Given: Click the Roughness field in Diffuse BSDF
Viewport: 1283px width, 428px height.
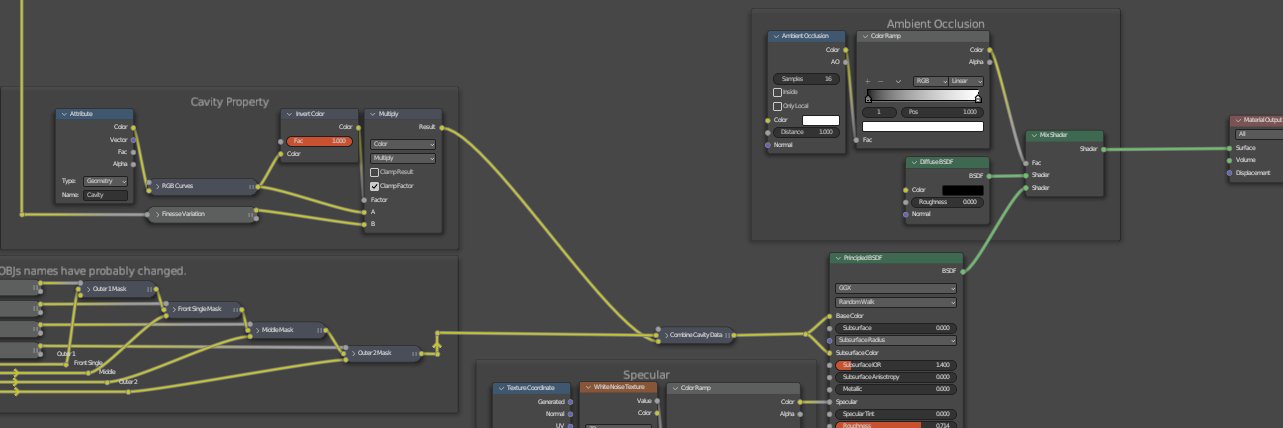Looking at the screenshot, I should [947, 201].
